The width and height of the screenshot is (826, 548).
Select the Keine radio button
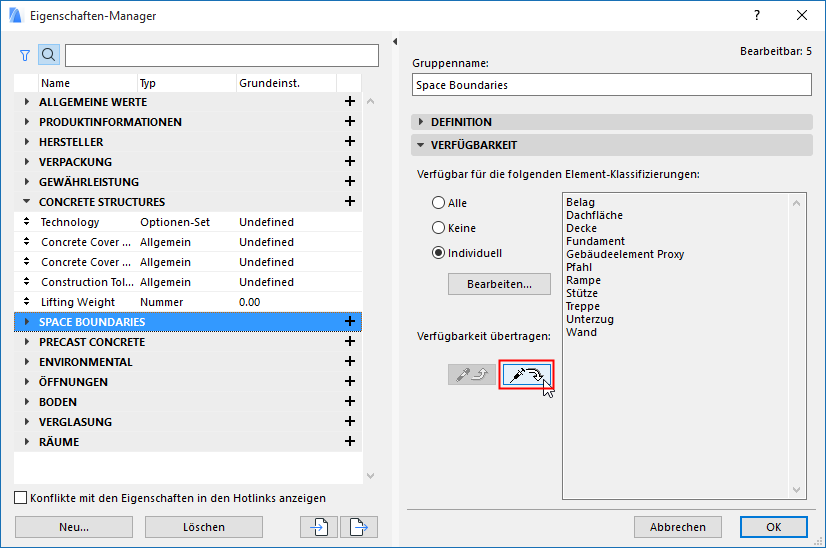(438, 228)
